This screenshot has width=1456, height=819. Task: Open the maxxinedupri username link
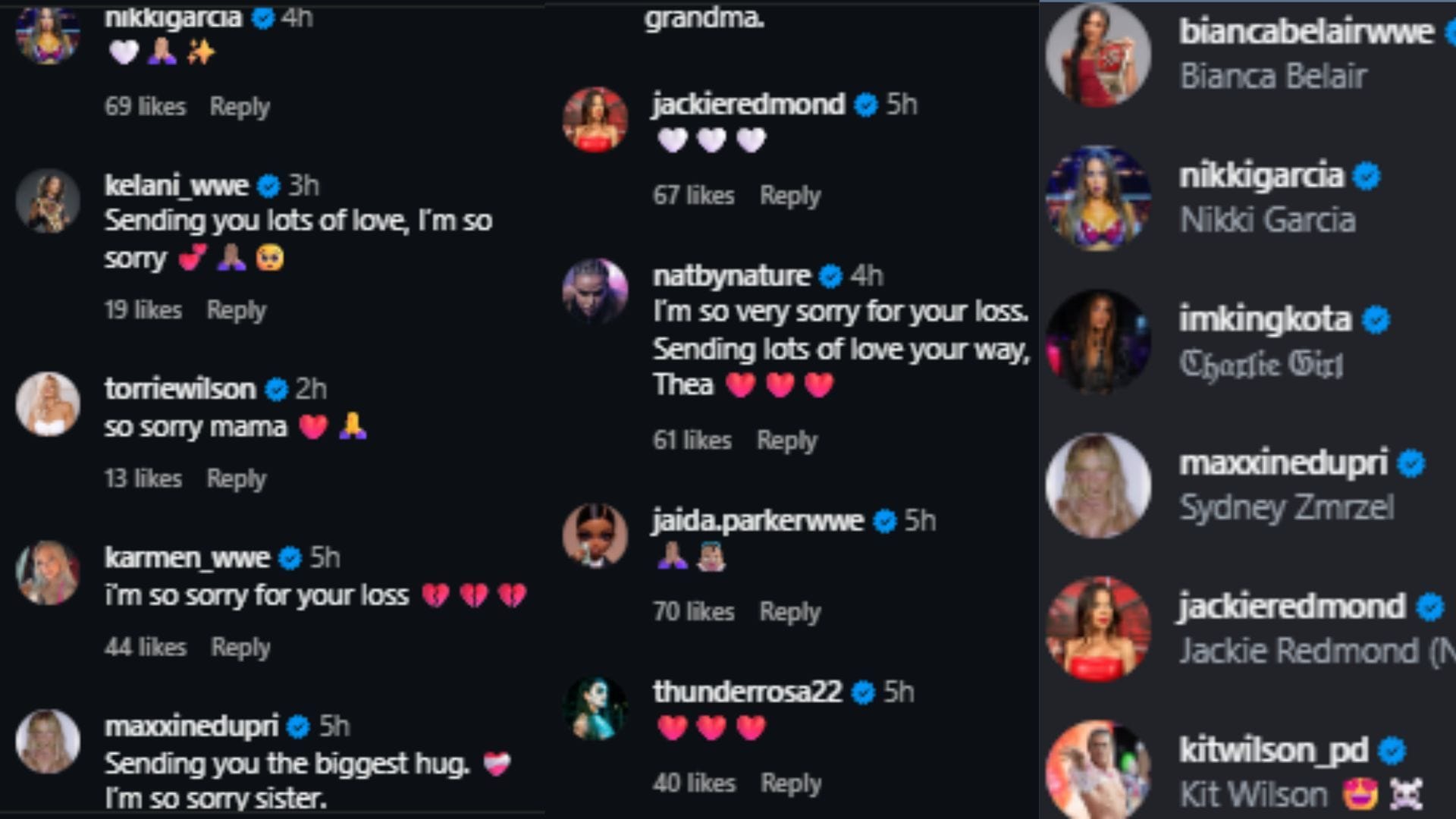[x=193, y=726]
